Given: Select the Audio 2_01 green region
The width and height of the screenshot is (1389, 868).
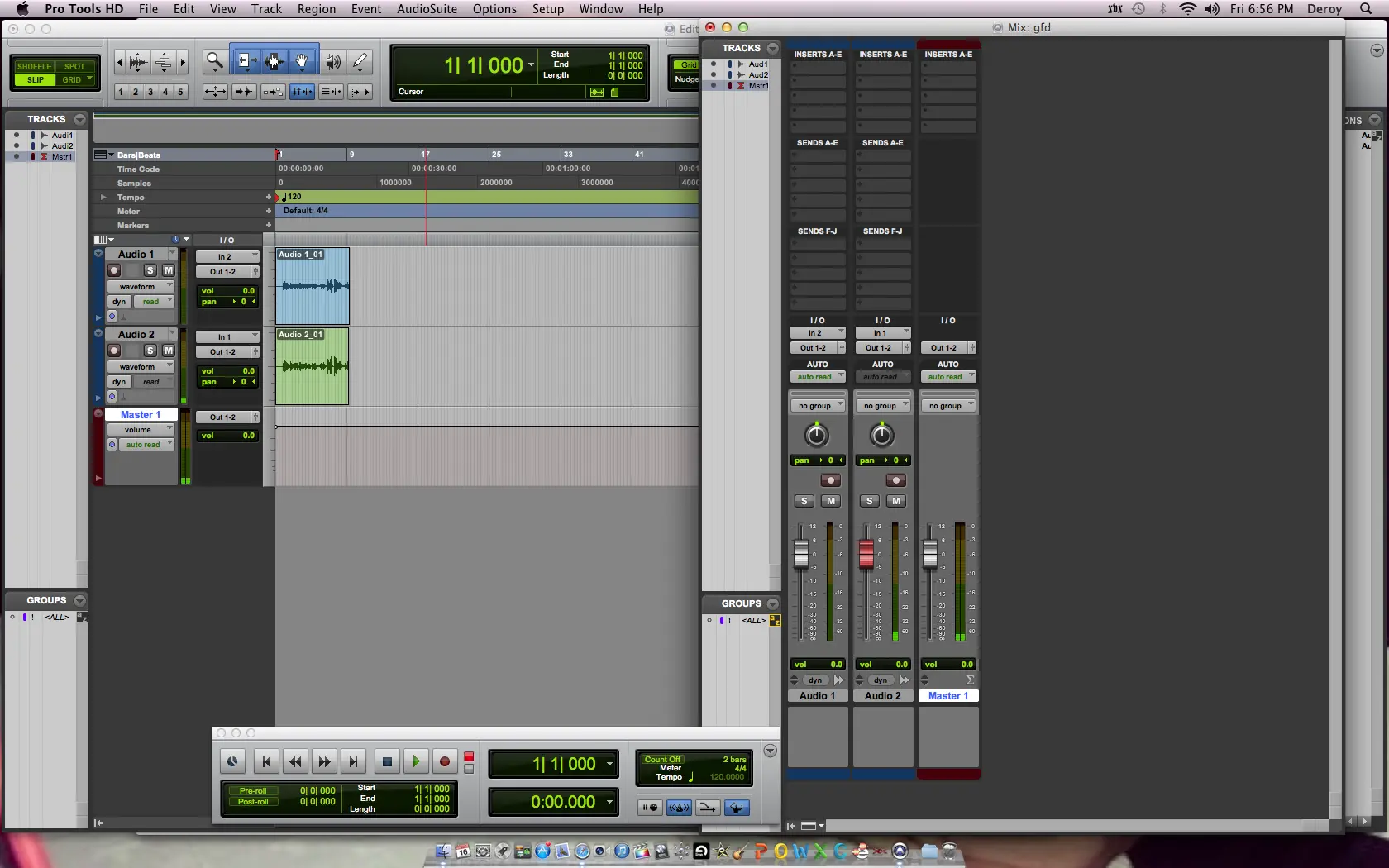Looking at the screenshot, I should [313, 366].
